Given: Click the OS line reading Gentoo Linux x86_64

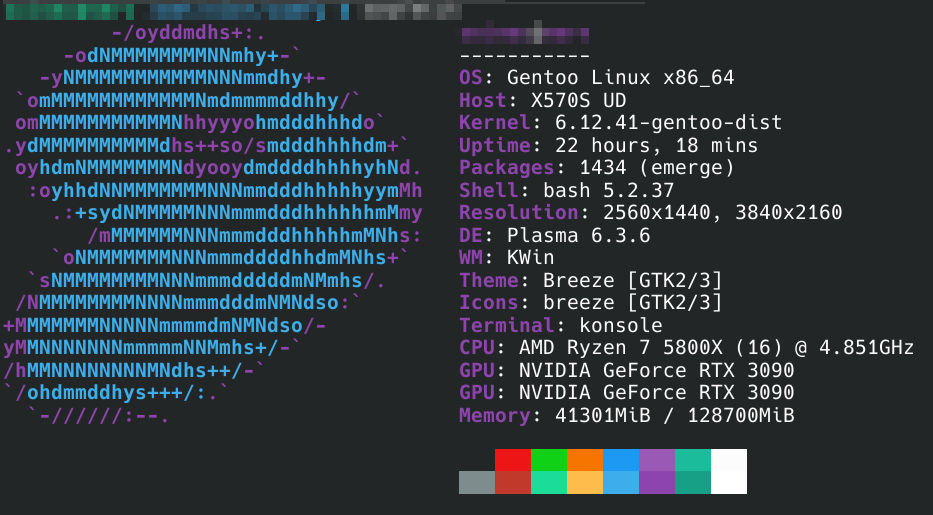Looking at the screenshot, I should pos(597,78).
